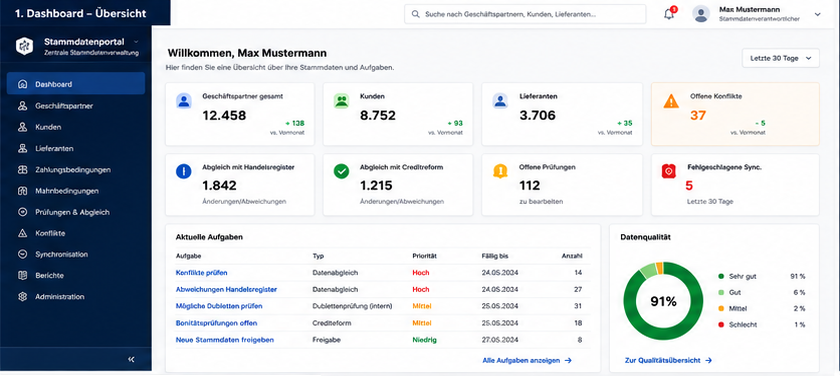The image size is (840, 376).
Task: Click the red Fehlgeschlagene Sync. icon
Action: [669, 171]
